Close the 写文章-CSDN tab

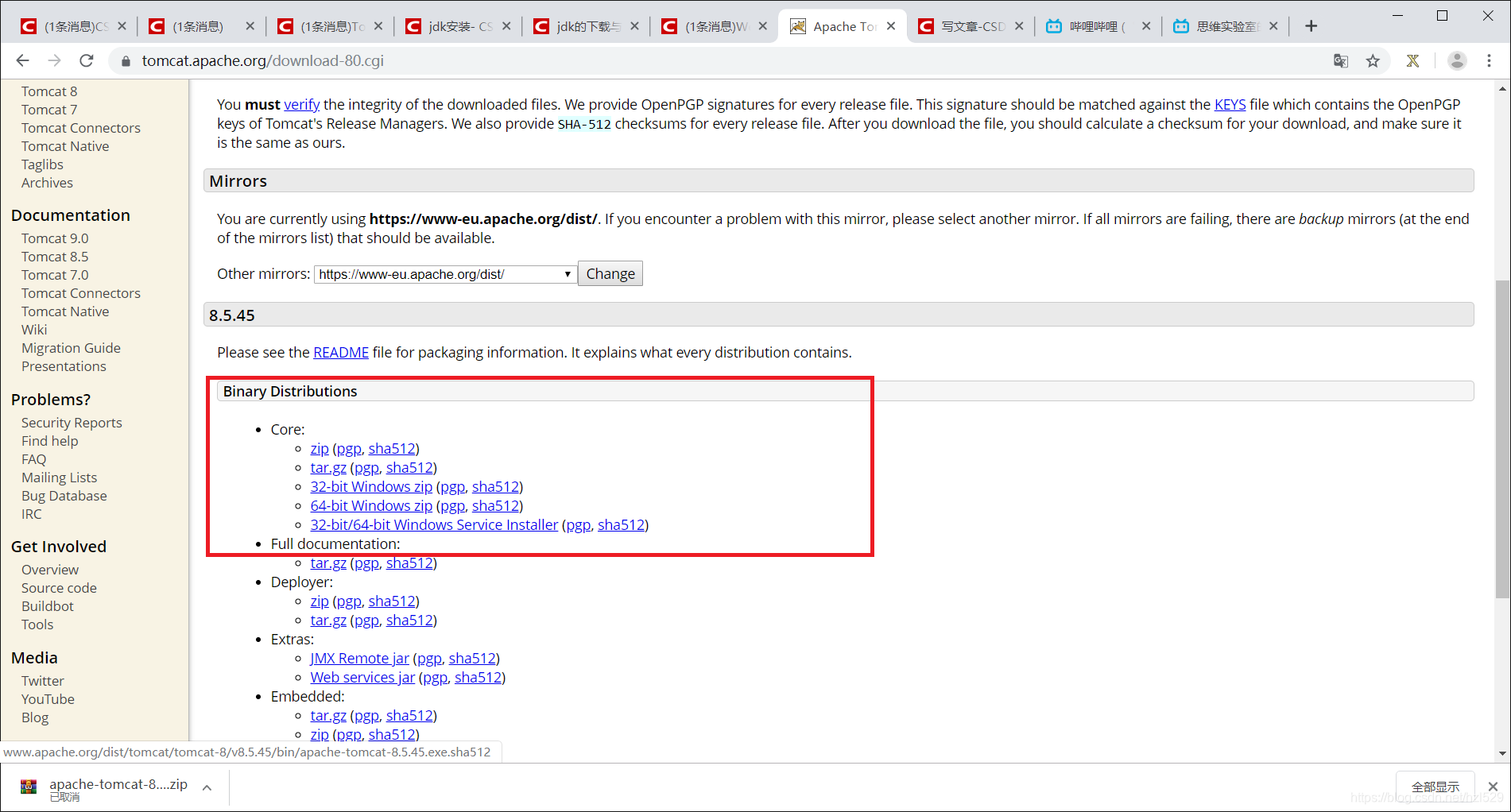point(1019,26)
